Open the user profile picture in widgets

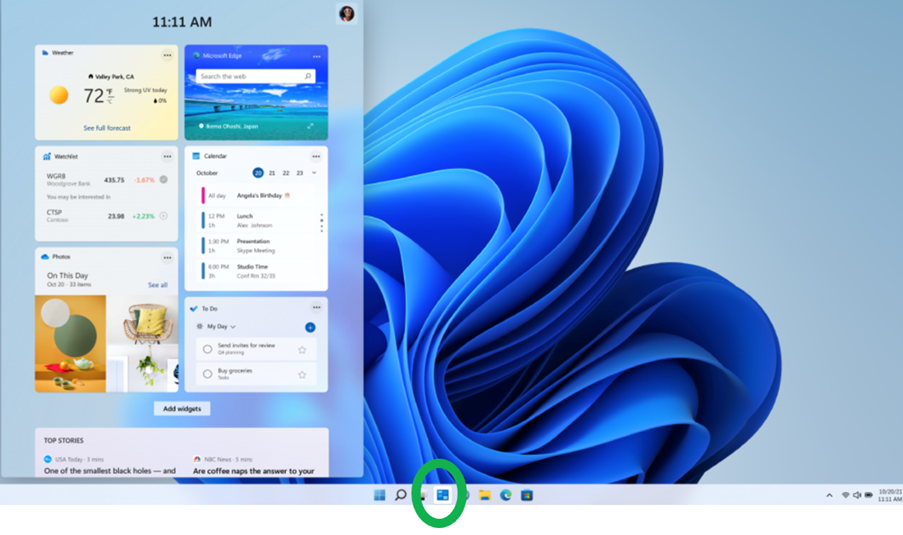click(347, 13)
